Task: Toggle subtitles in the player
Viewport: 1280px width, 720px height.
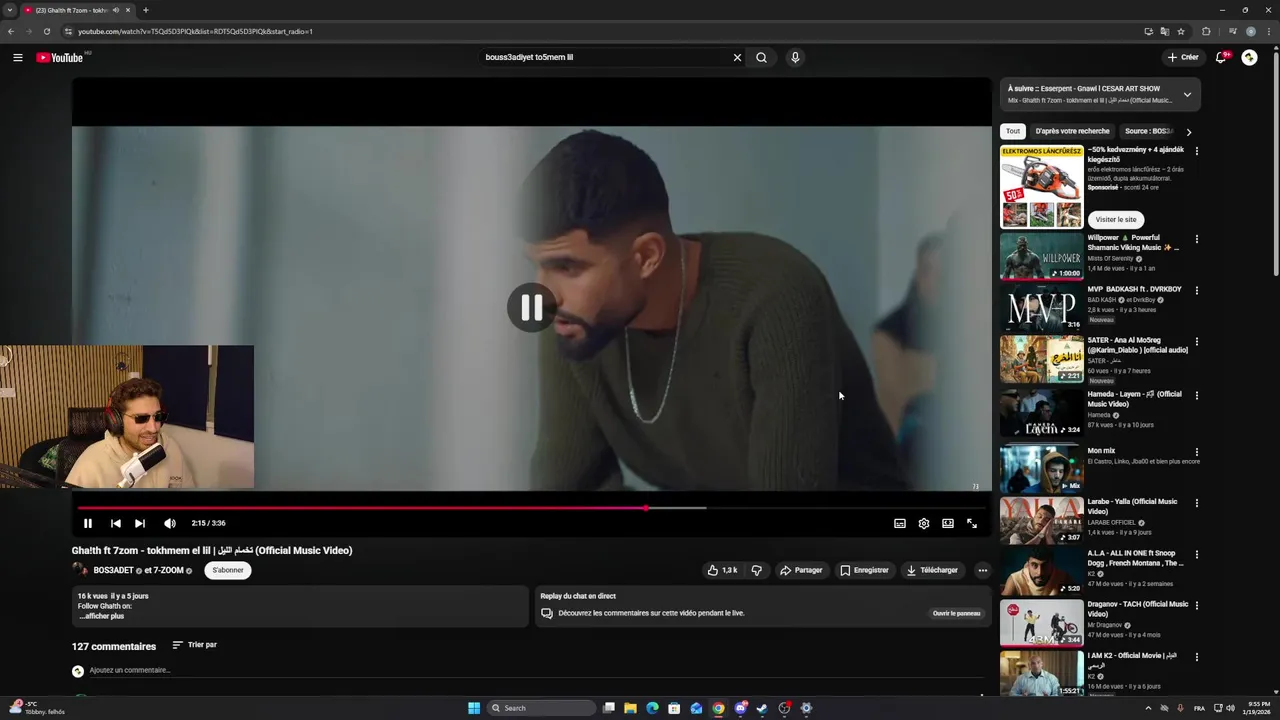Action: pyautogui.click(x=900, y=523)
